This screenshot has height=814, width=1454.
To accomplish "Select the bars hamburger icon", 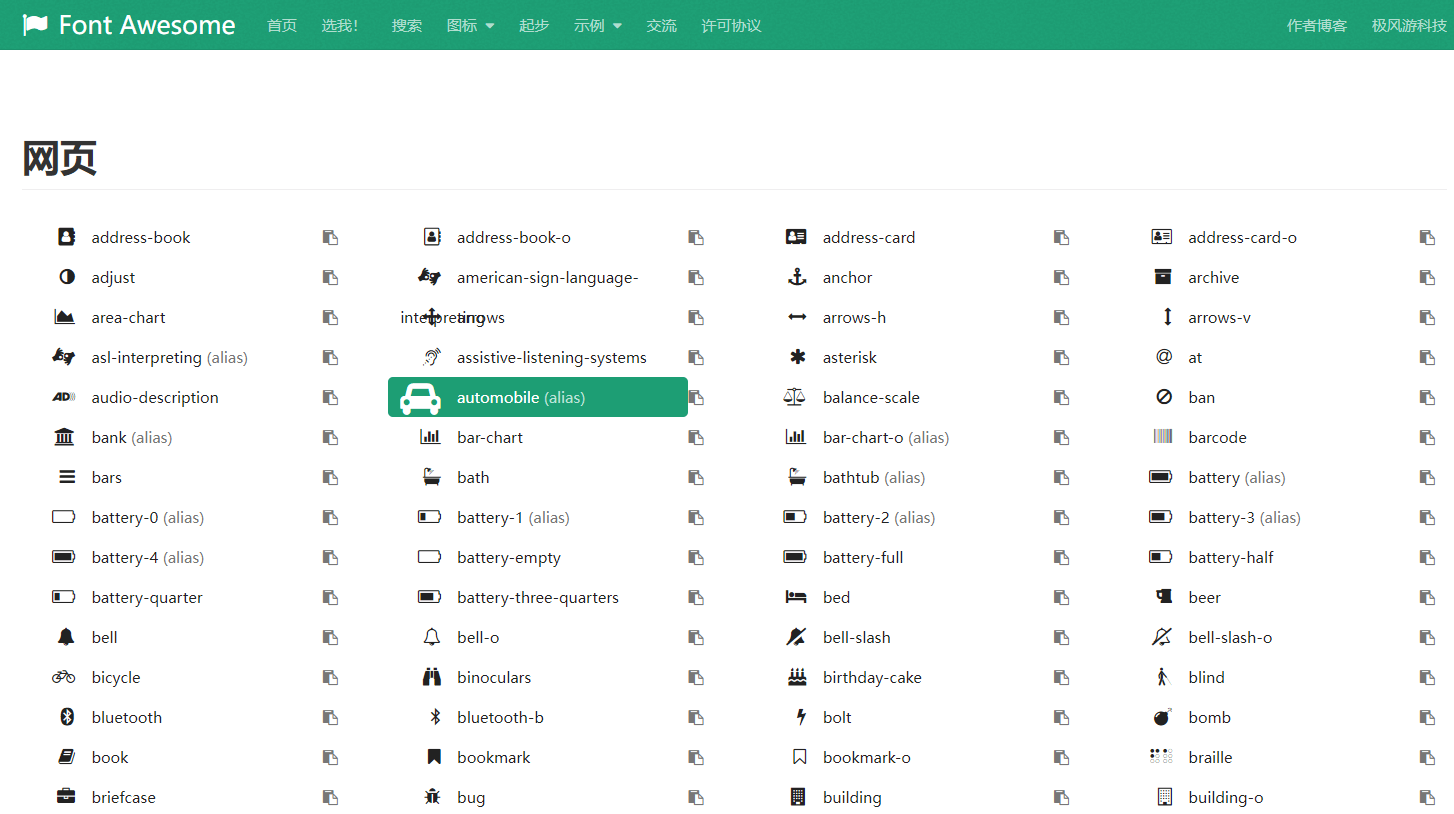I will pos(67,477).
